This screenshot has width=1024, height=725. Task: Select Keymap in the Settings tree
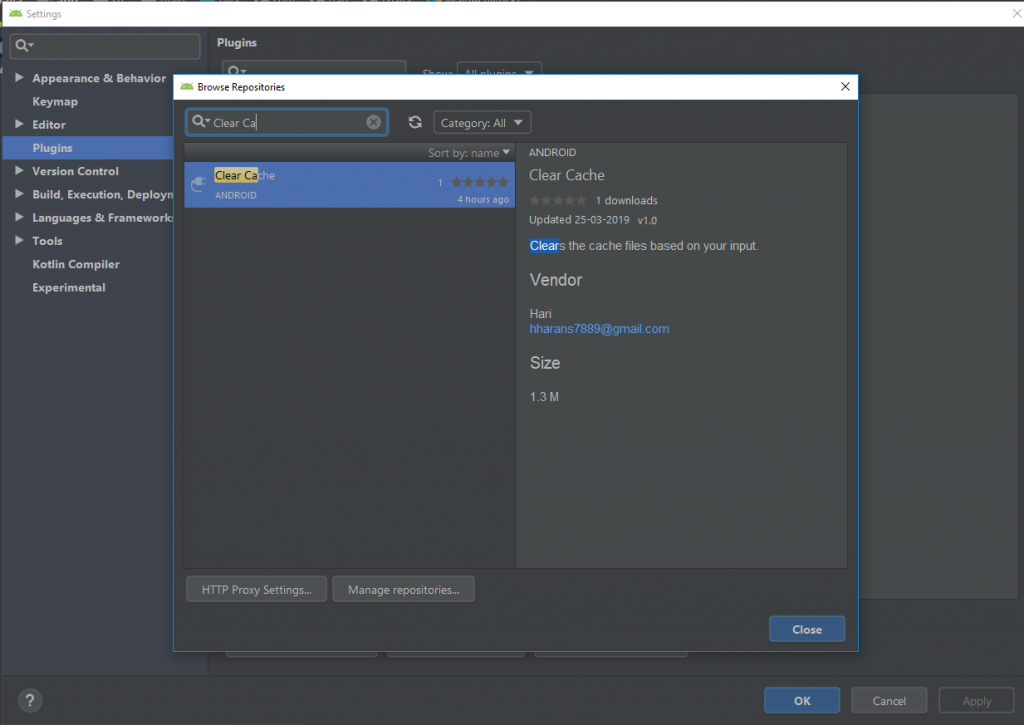(55, 101)
